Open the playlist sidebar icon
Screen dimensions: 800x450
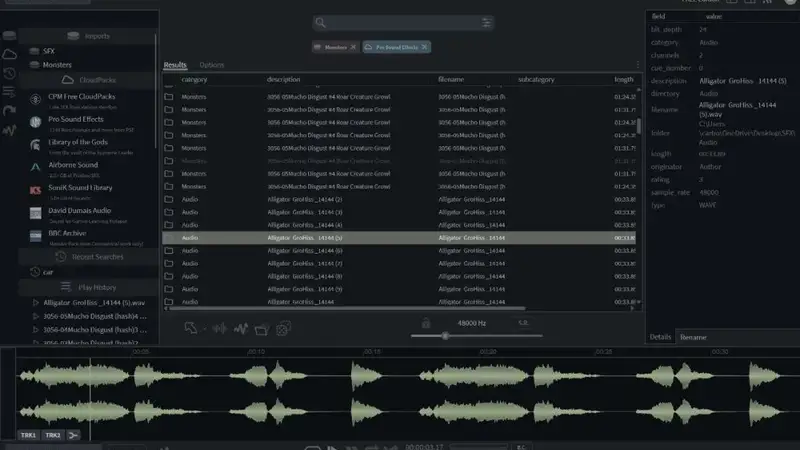9,92
